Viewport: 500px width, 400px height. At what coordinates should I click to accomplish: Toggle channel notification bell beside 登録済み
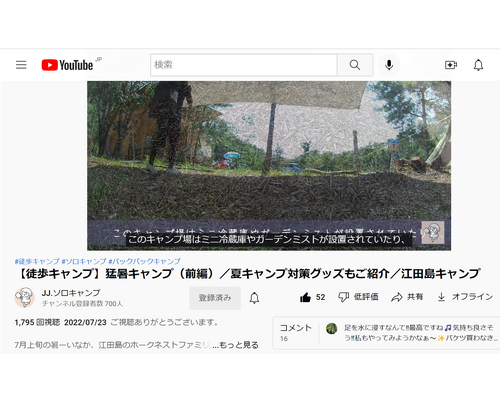click(254, 298)
